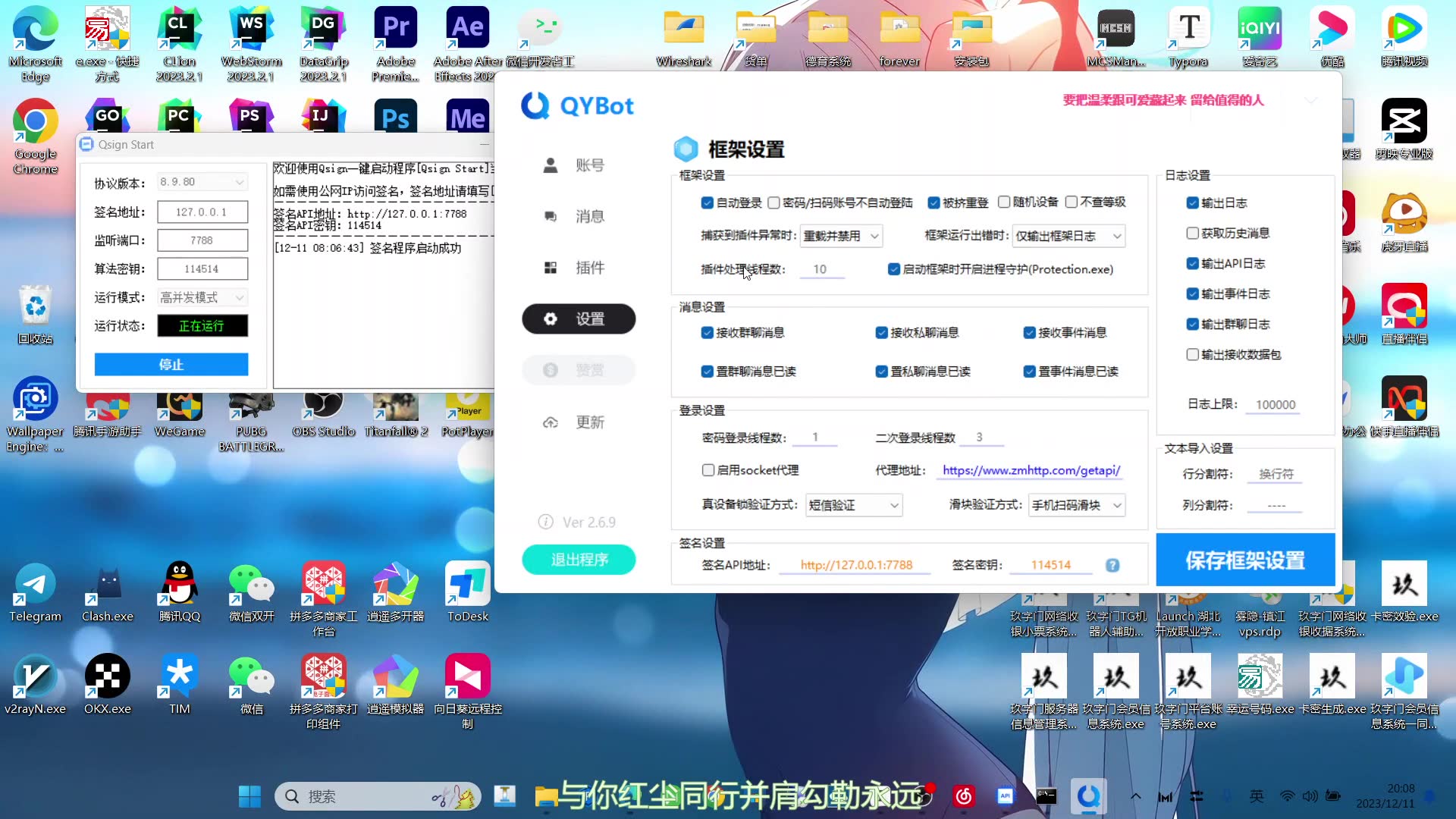The width and height of the screenshot is (1456, 819).
Task: Click the blue help icon beside 签名密钥
Action: pyautogui.click(x=1112, y=565)
